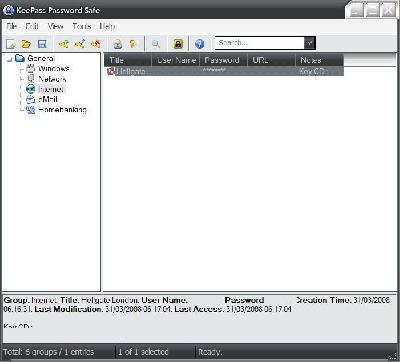Open the Tools menu
Image resolution: width=400 pixels, height=362 pixels.
[82, 26]
